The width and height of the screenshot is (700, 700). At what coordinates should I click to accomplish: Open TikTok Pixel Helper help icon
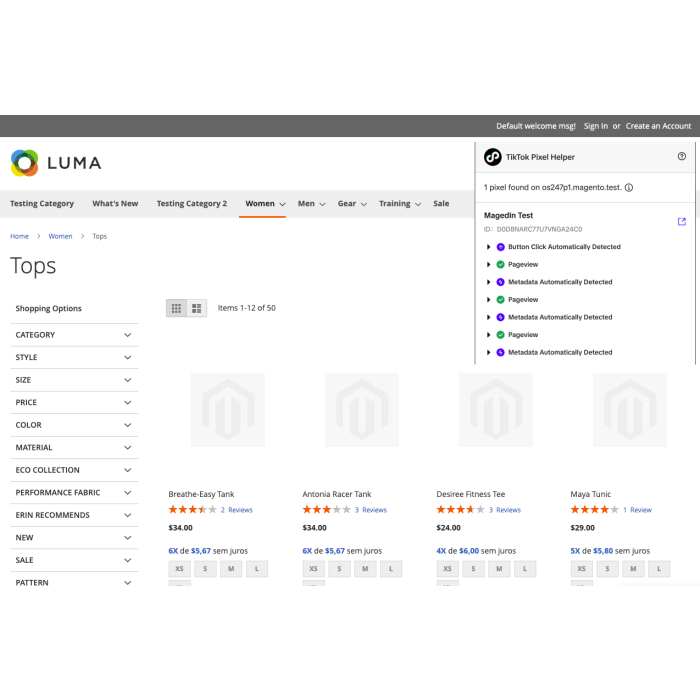(681, 156)
